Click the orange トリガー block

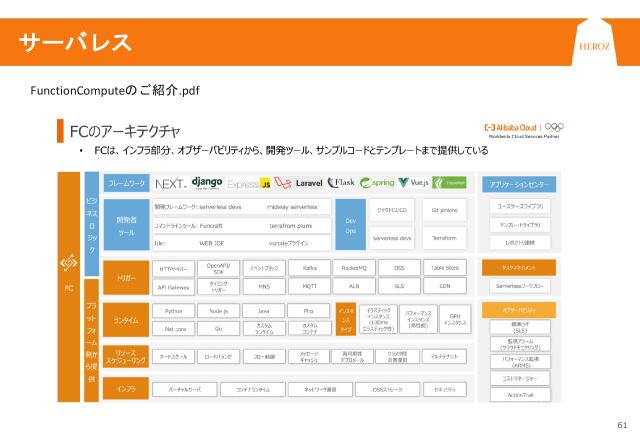[126, 278]
